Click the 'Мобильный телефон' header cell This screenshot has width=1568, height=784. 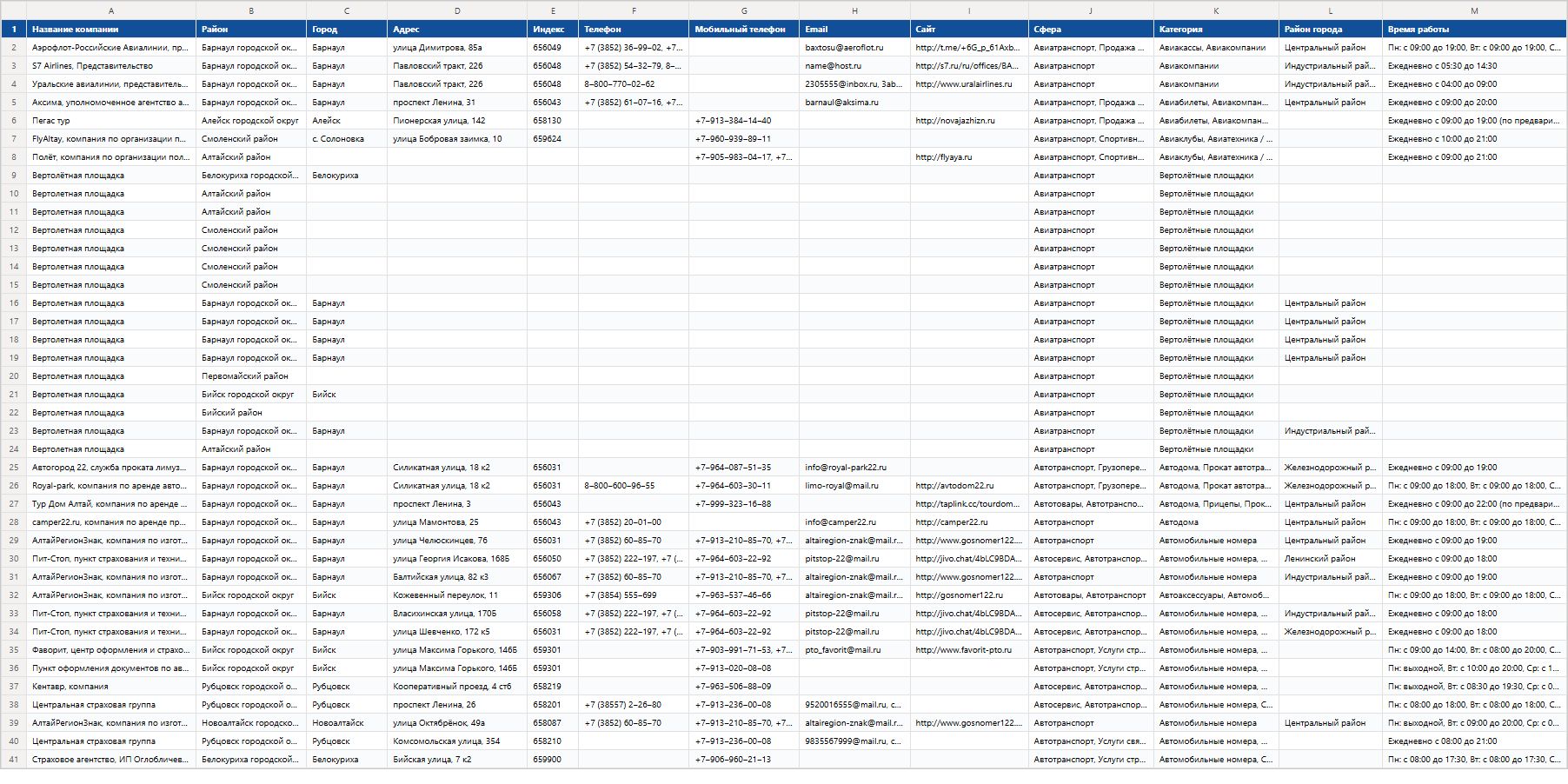(x=744, y=30)
